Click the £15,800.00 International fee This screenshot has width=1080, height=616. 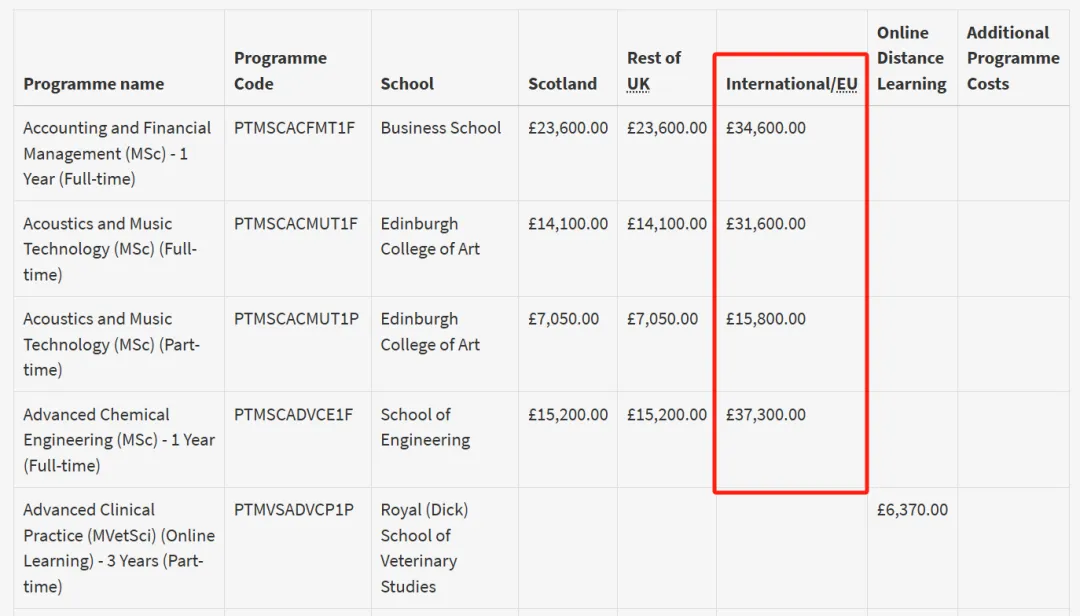point(765,319)
